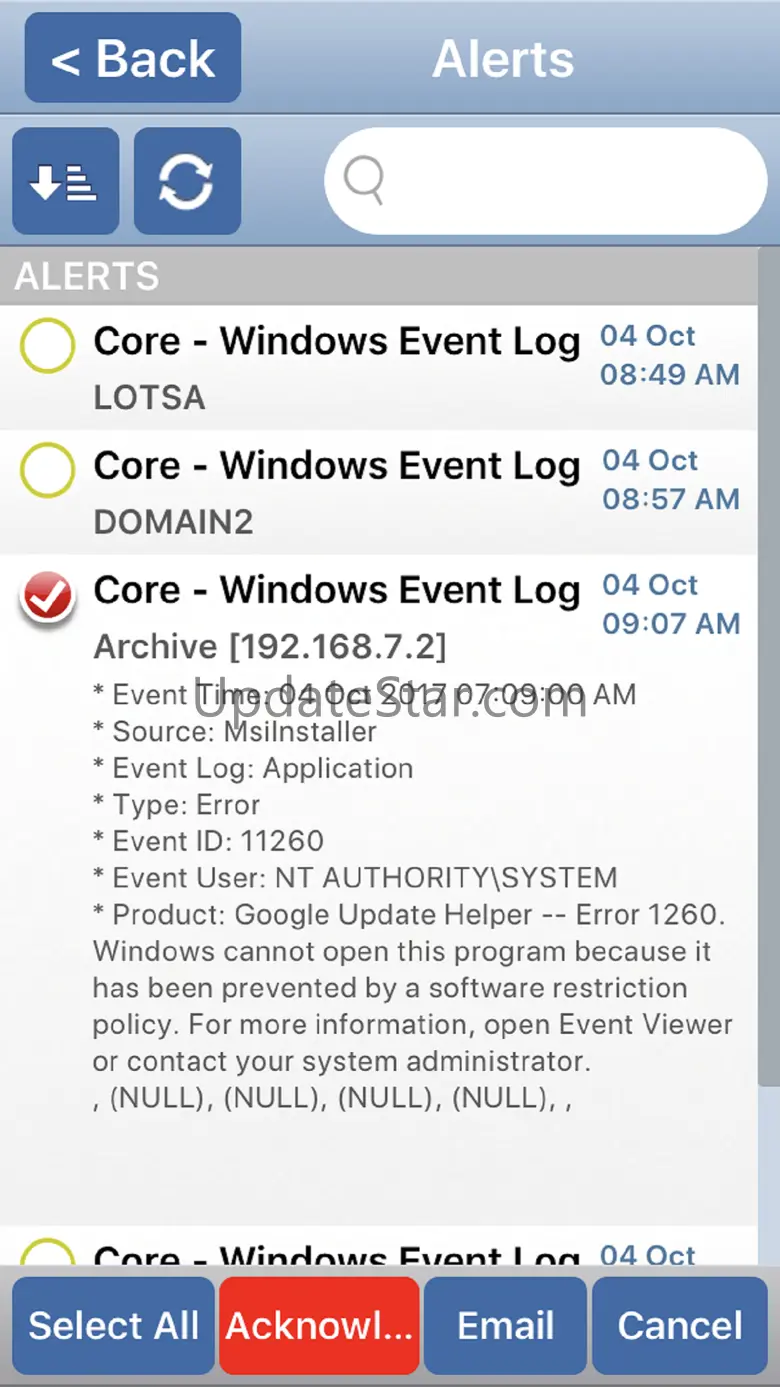Acknowledge the selected alert
This screenshot has height=1387, width=780.
pyautogui.click(x=319, y=1326)
